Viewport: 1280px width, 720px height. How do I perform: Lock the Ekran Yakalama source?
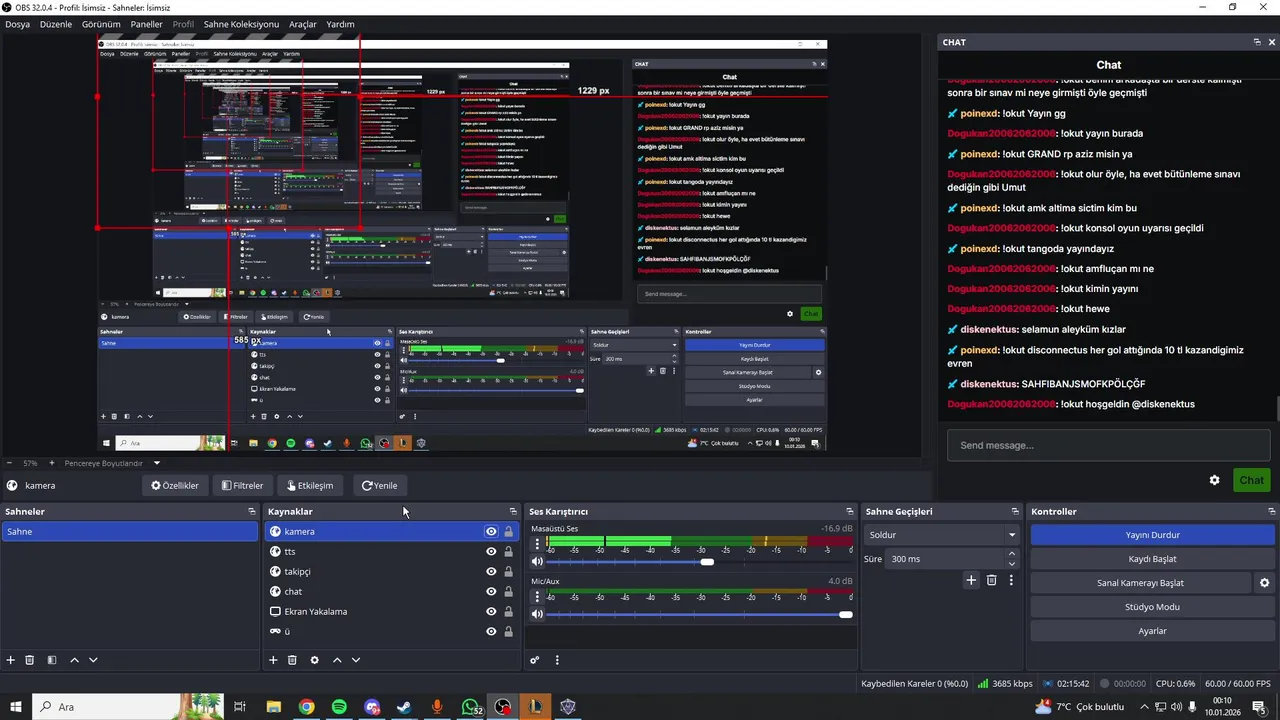point(509,612)
